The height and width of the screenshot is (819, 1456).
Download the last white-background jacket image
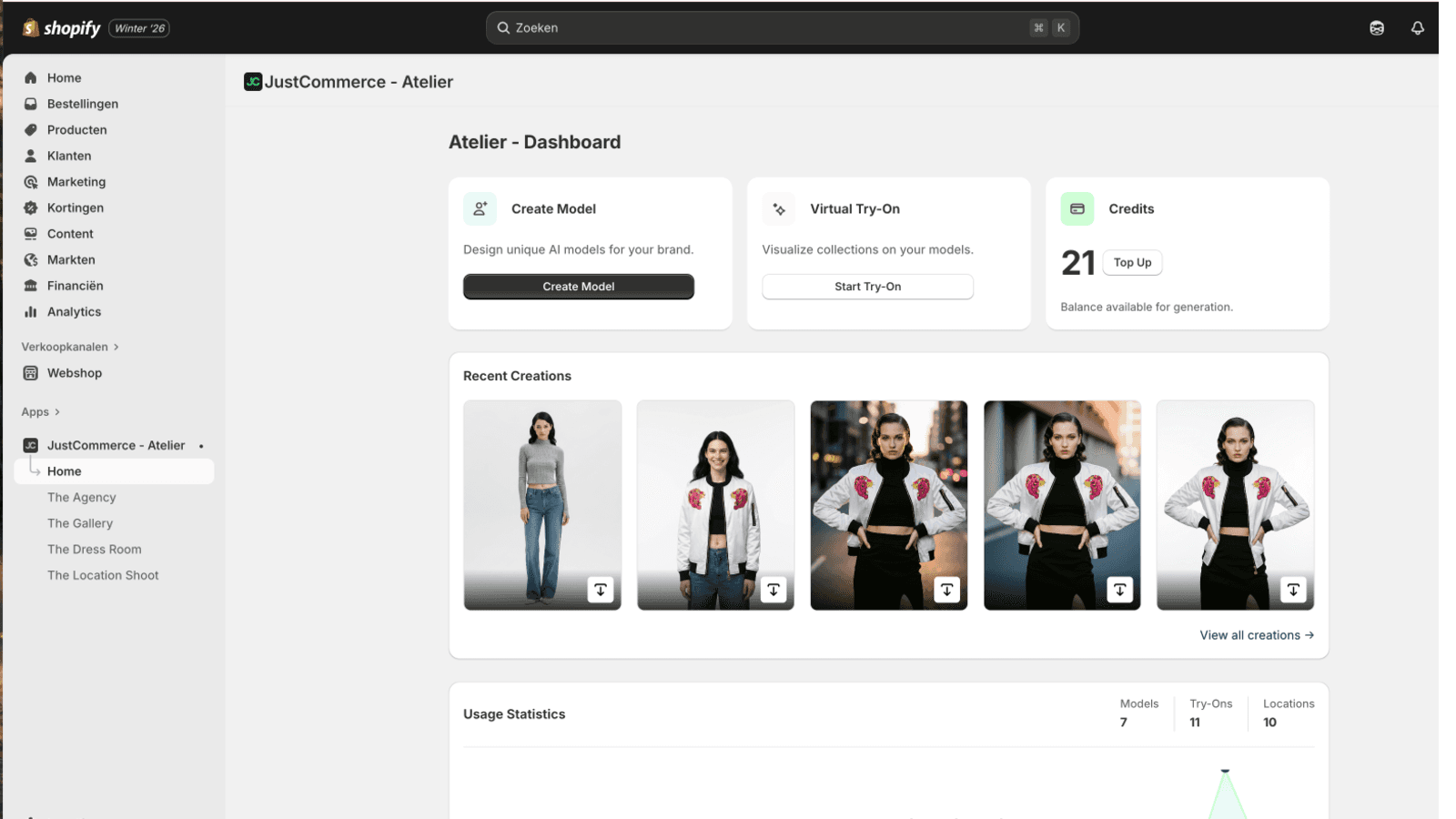(1292, 590)
